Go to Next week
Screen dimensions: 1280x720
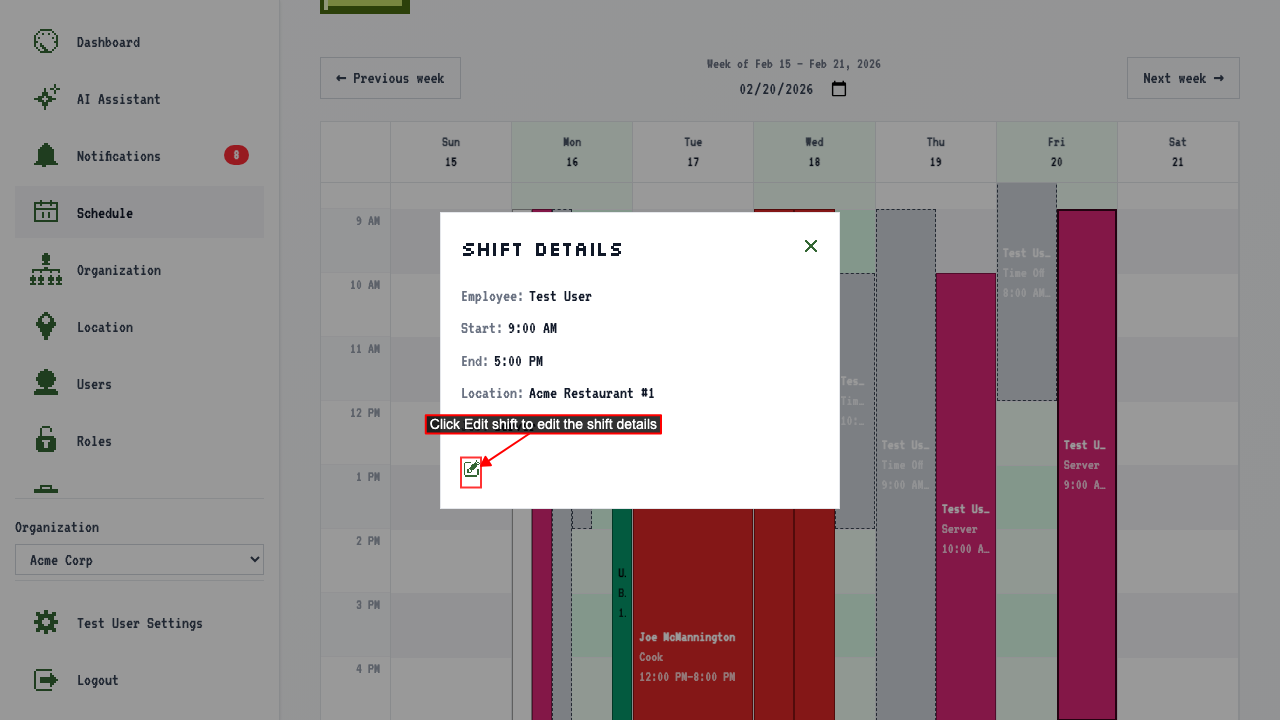1183,78
